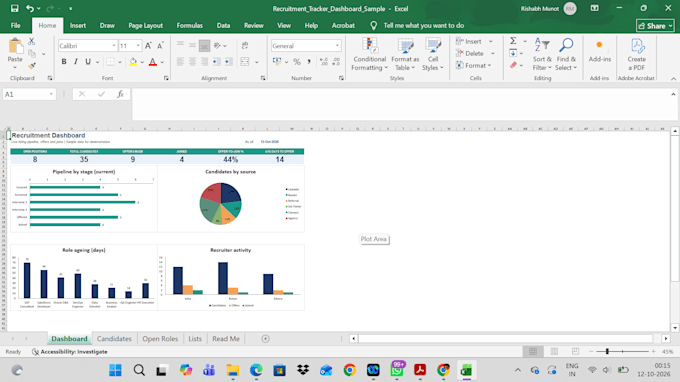This screenshot has height=382, width=680.
Task: Switch to Page Layout view in status bar
Action: pos(554,351)
